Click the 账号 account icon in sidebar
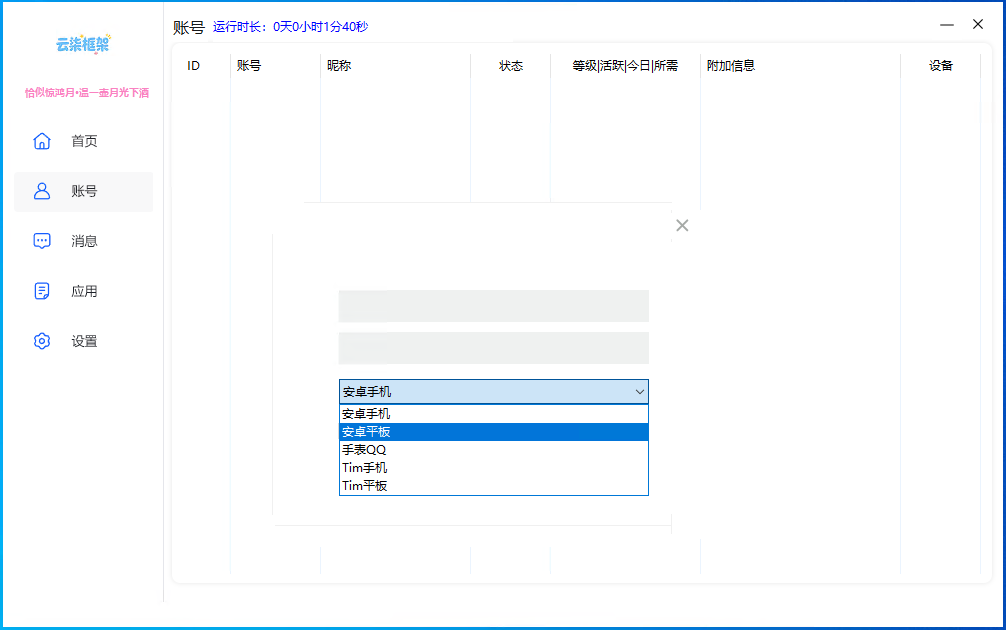This screenshot has width=1006, height=630. point(41,191)
